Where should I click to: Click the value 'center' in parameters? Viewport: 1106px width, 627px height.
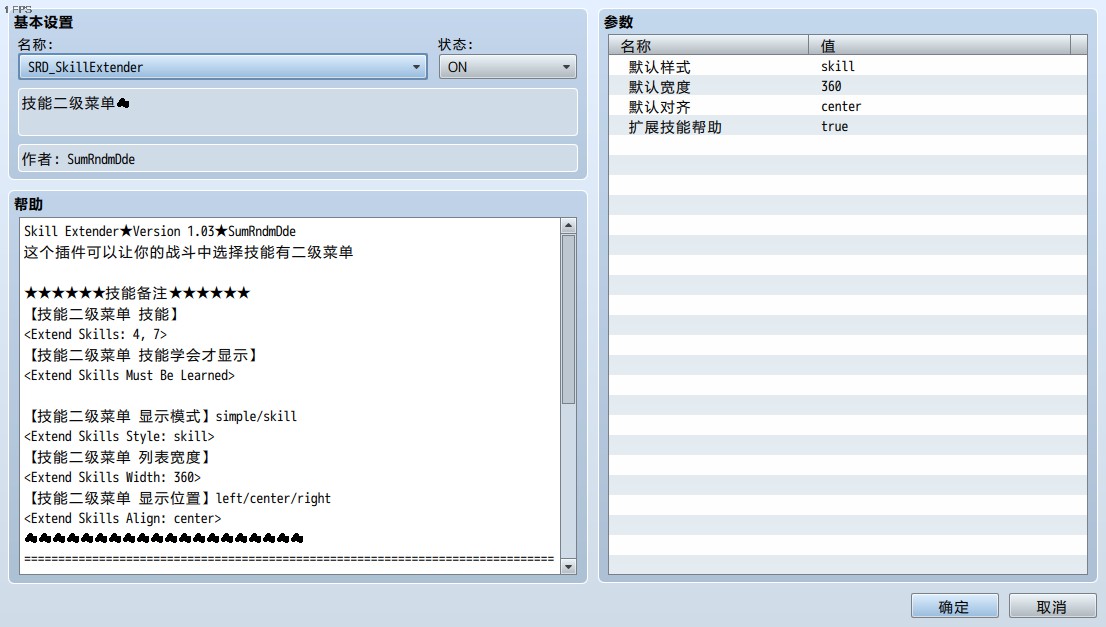click(841, 106)
